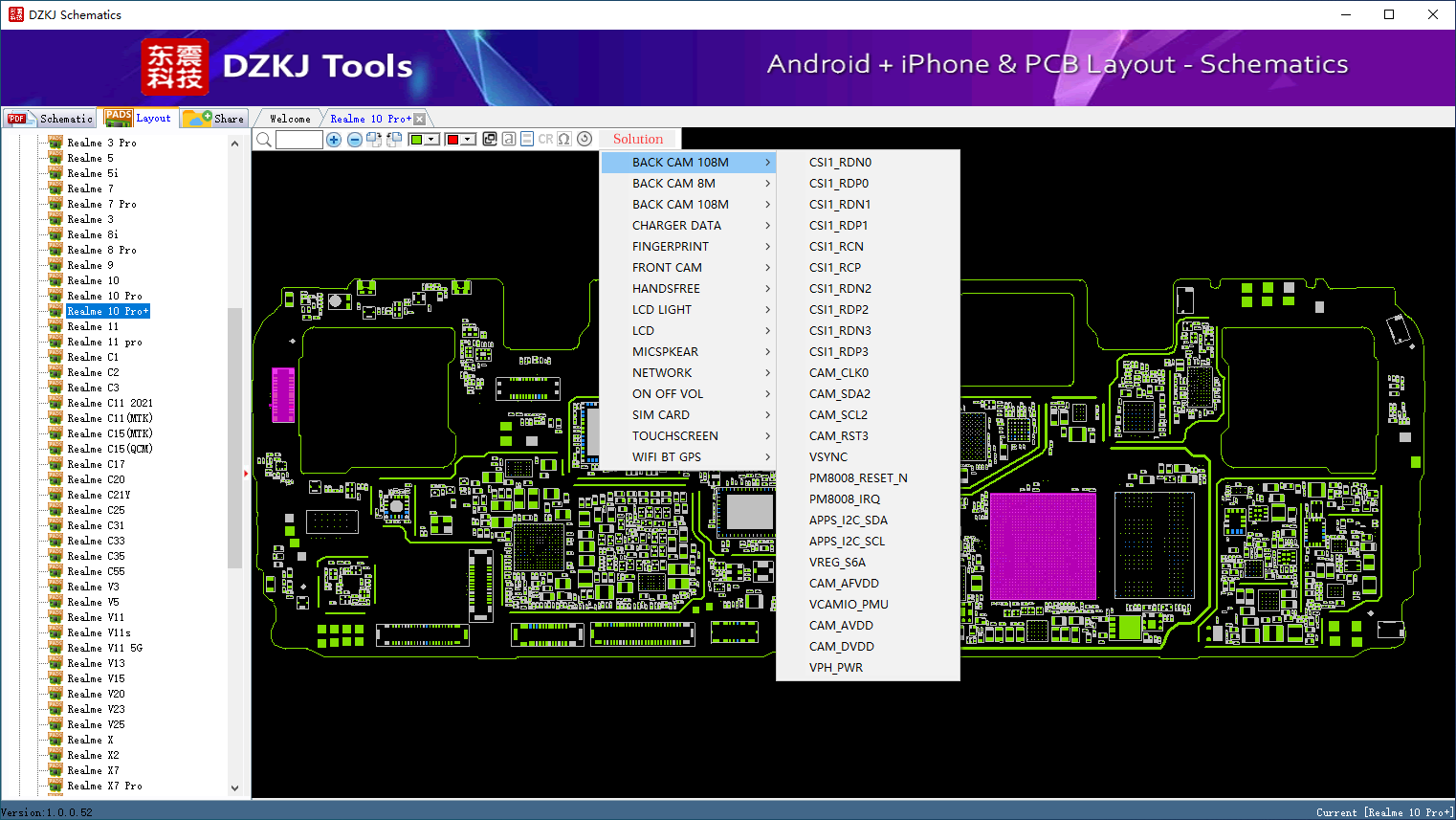The width and height of the screenshot is (1456, 820).
Task: Select Realme 8 Pro in the model tree
Action: (101, 250)
